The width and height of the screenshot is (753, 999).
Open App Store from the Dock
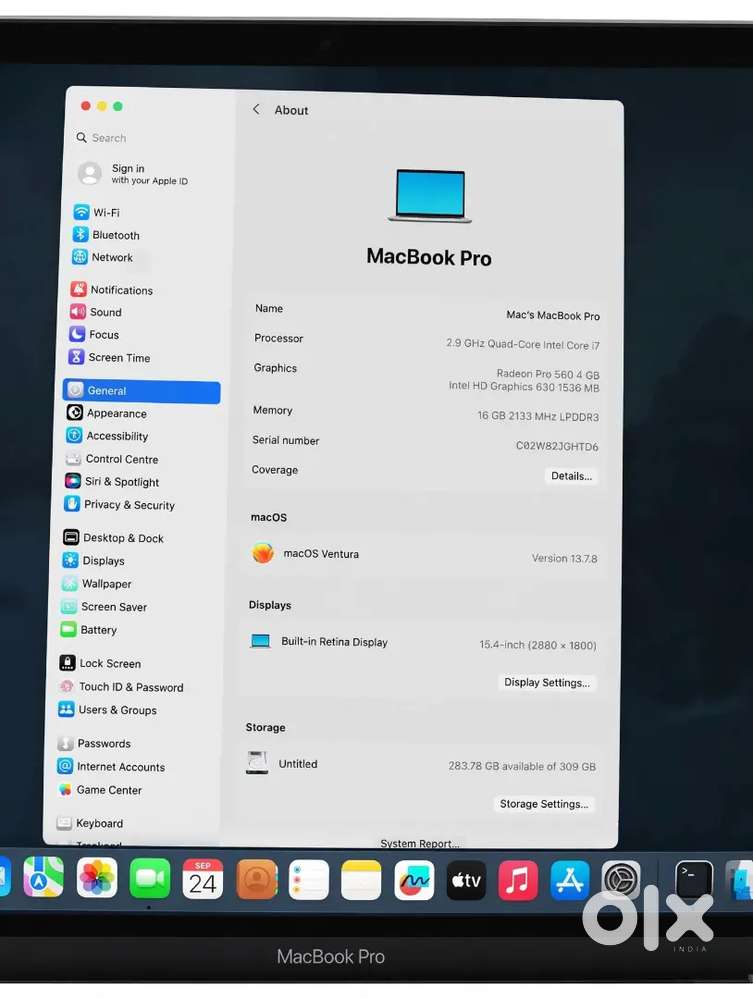point(570,880)
